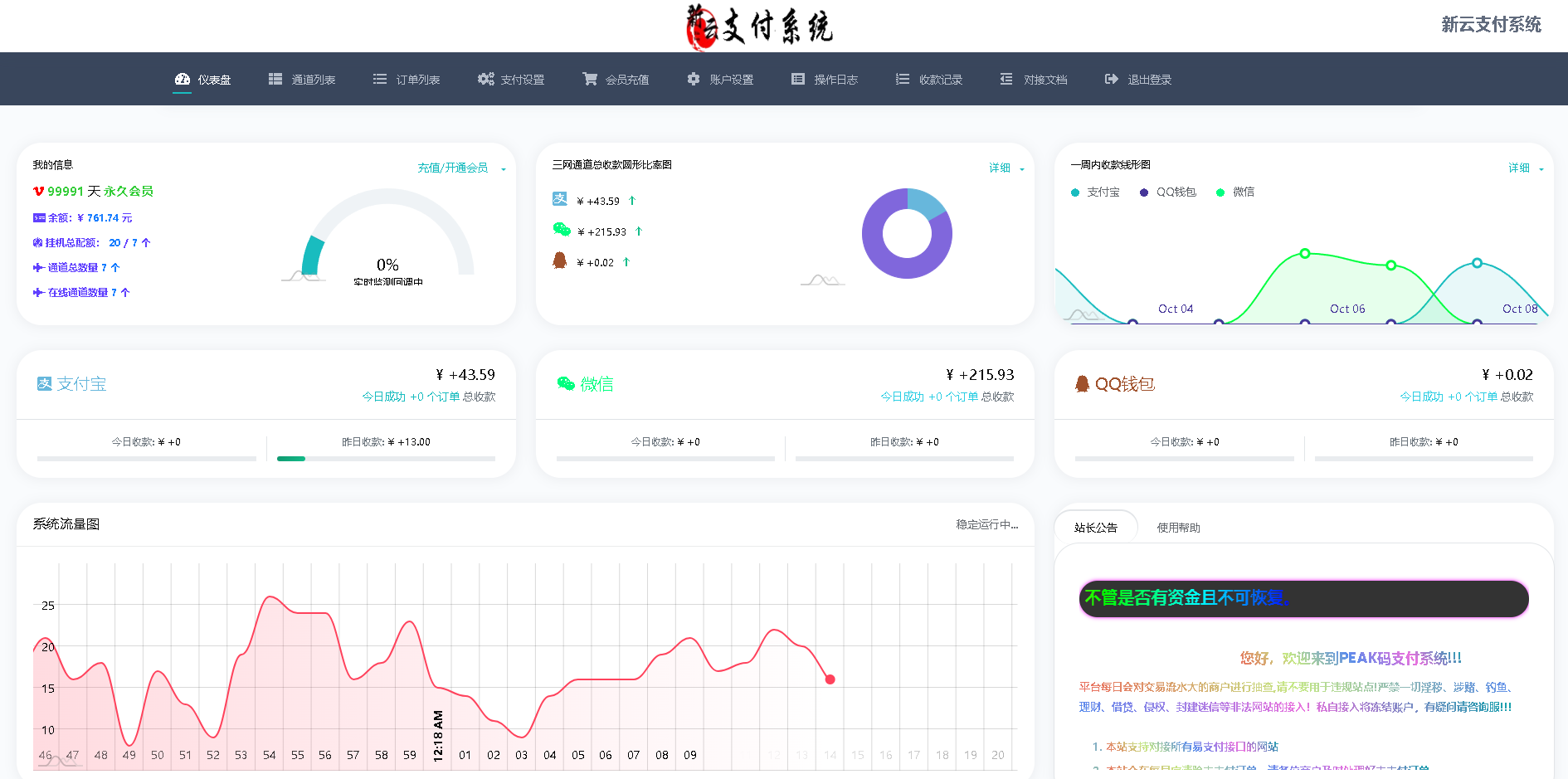Switch to the 使用帮助 tab
The height and width of the screenshot is (779, 1568).
pos(1178,528)
